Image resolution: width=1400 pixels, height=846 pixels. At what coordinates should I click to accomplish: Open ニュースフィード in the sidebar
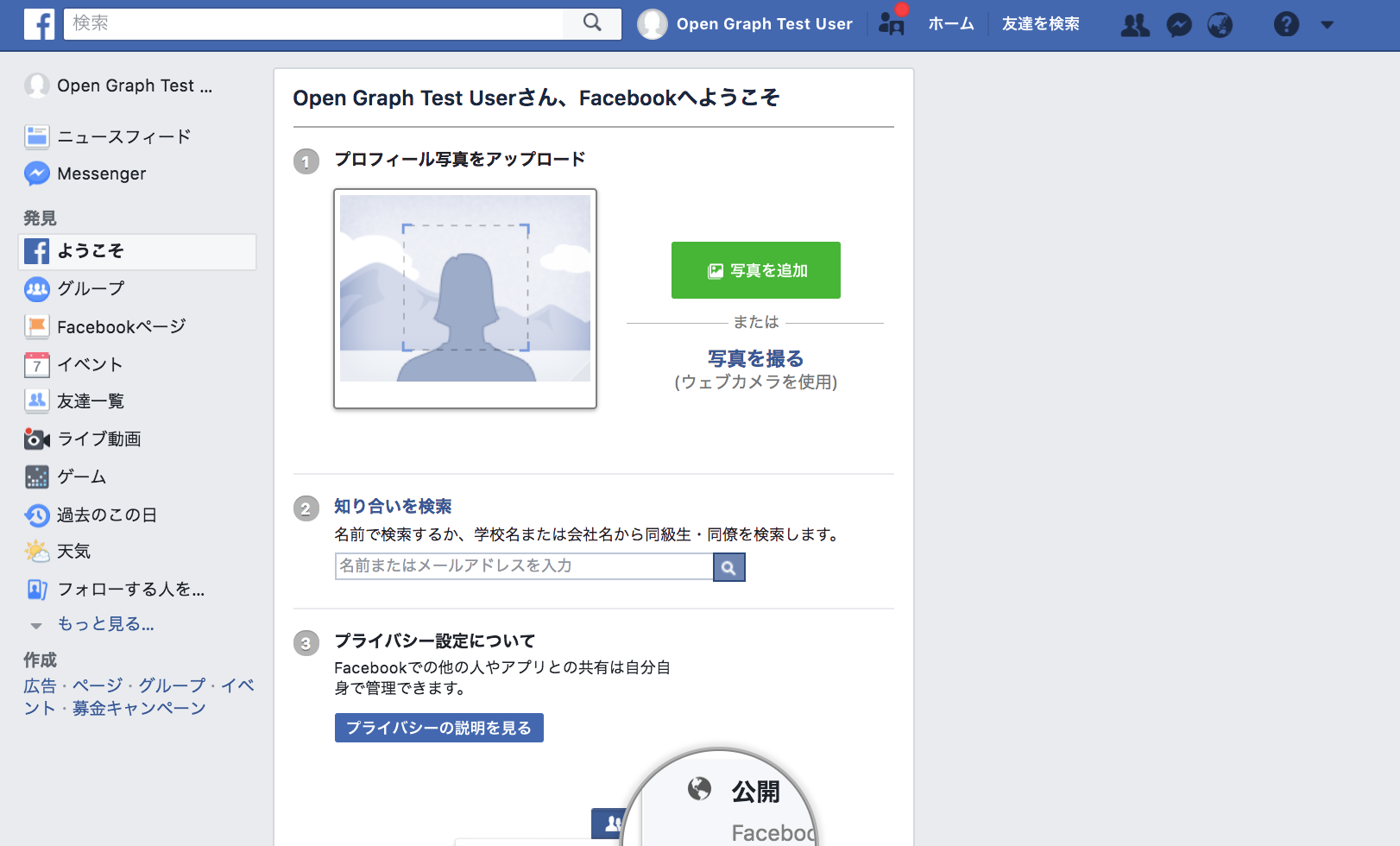pos(123,136)
